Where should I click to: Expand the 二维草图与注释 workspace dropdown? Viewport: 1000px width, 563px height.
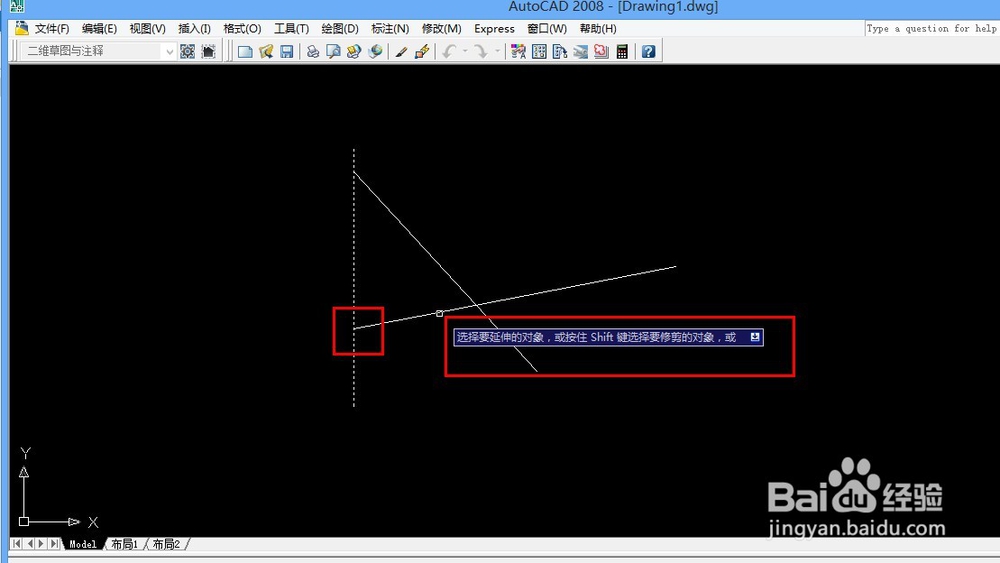coord(169,51)
